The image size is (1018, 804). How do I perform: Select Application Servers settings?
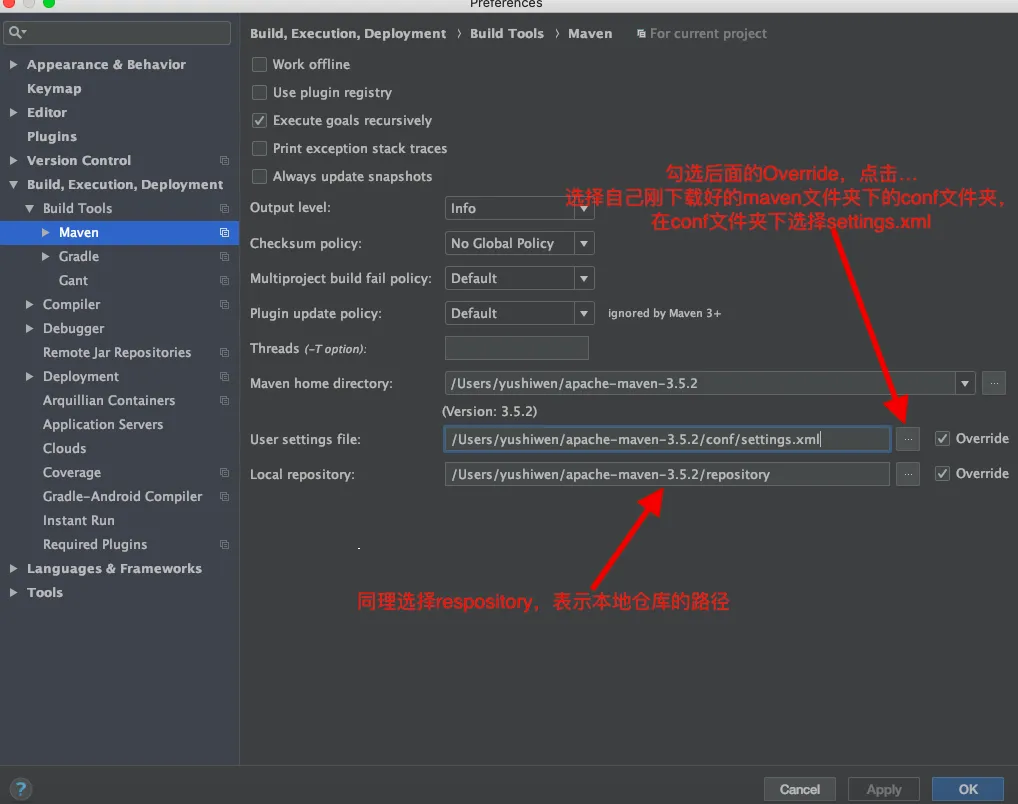coord(103,424)
